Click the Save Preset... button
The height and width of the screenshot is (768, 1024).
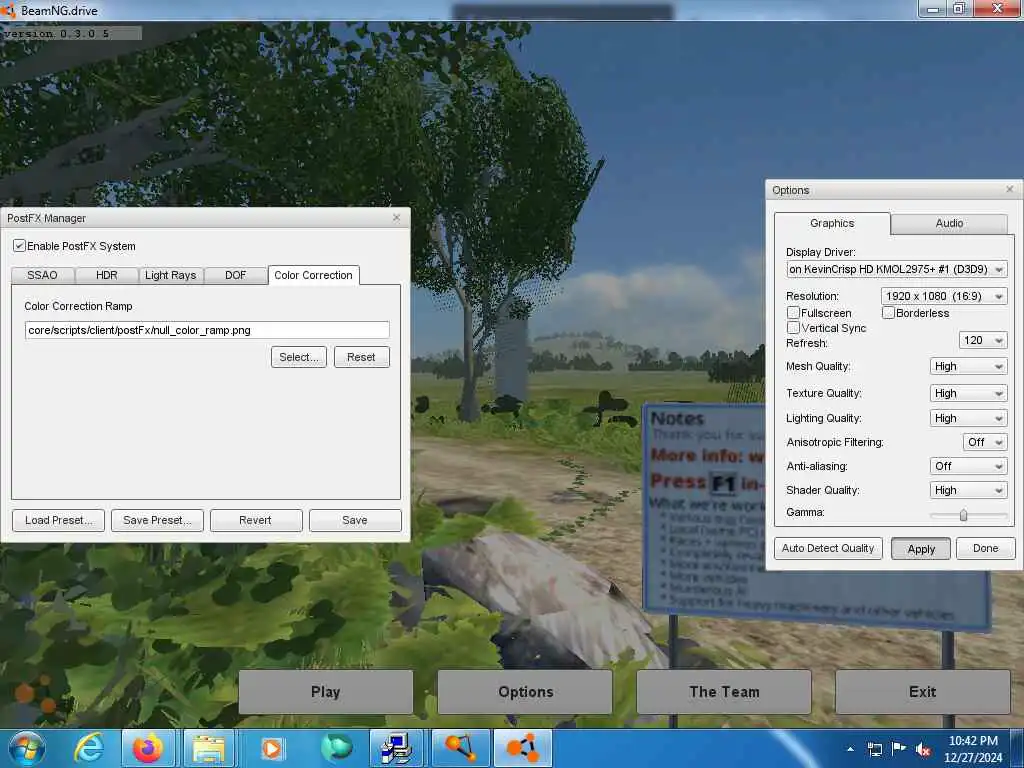[x=157, y=520]
